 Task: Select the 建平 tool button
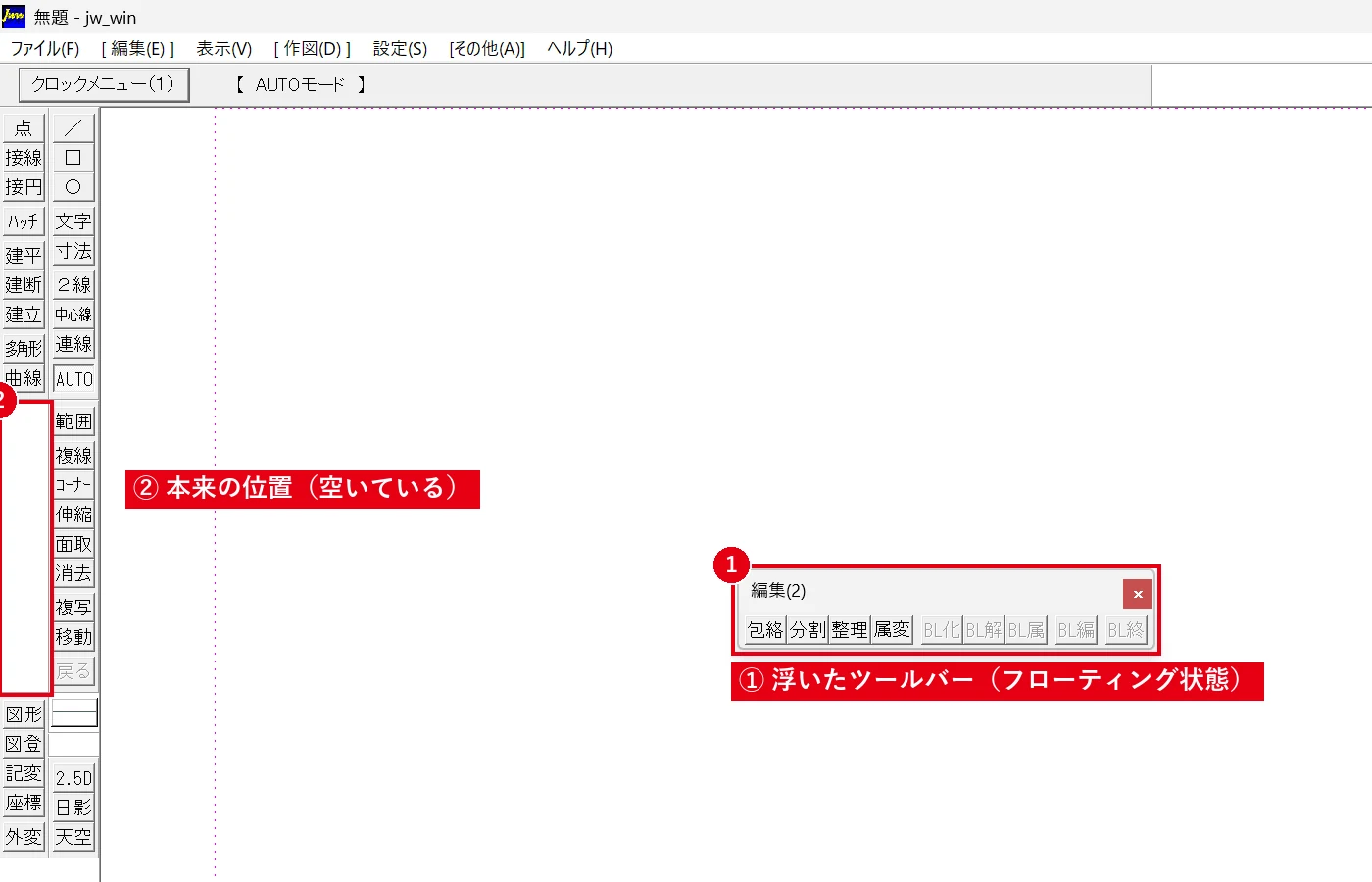pyautogui.click(x=24, y=256)
